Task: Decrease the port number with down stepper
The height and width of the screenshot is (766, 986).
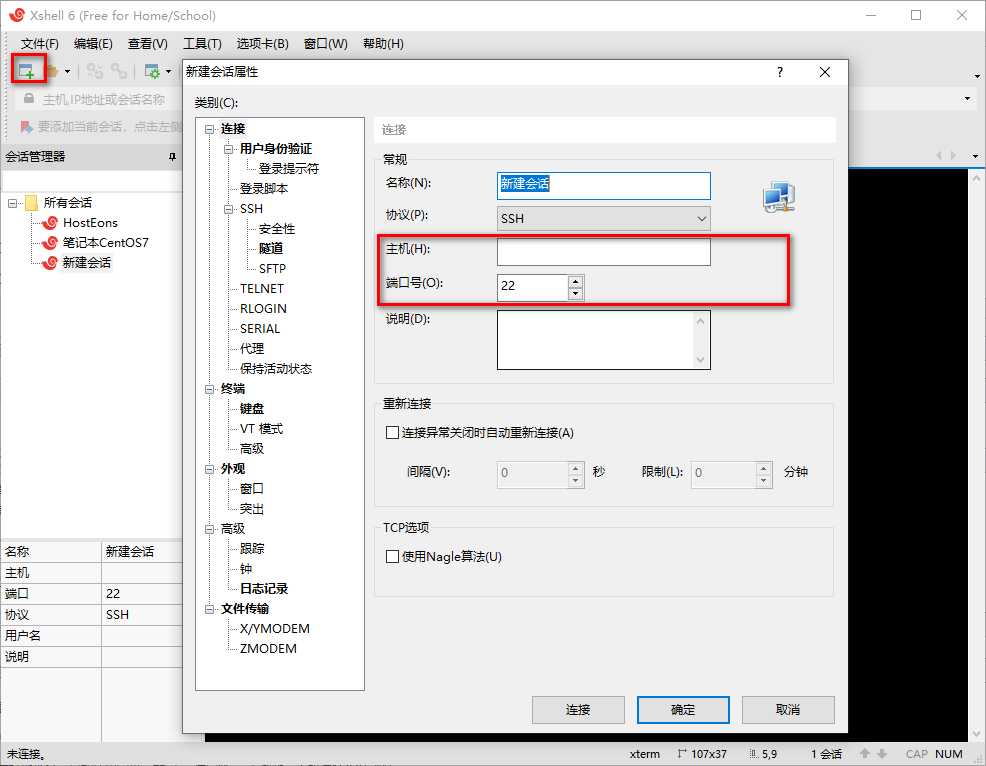Action: [x=575, y=293]
